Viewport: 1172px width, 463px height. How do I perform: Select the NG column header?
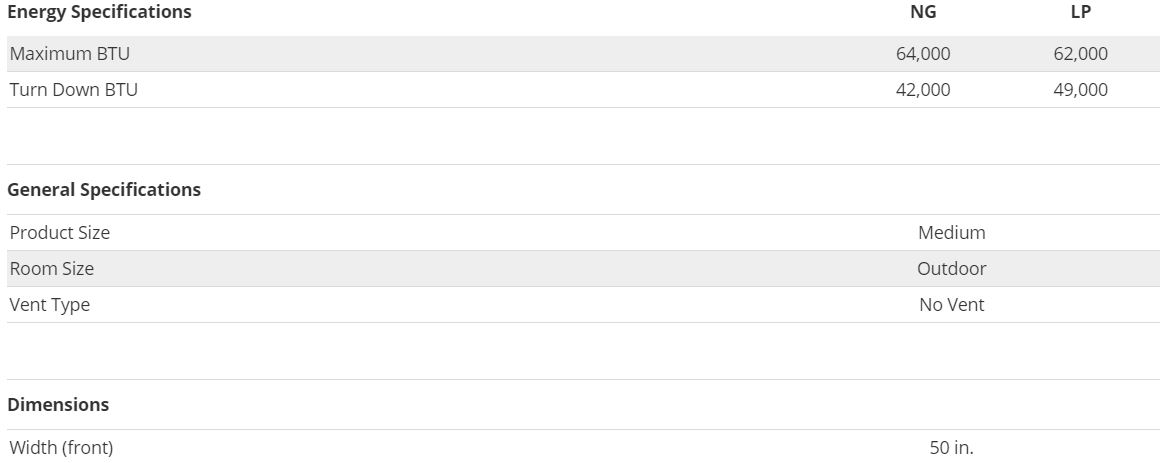pyautogui.click(x=923, y=13)
